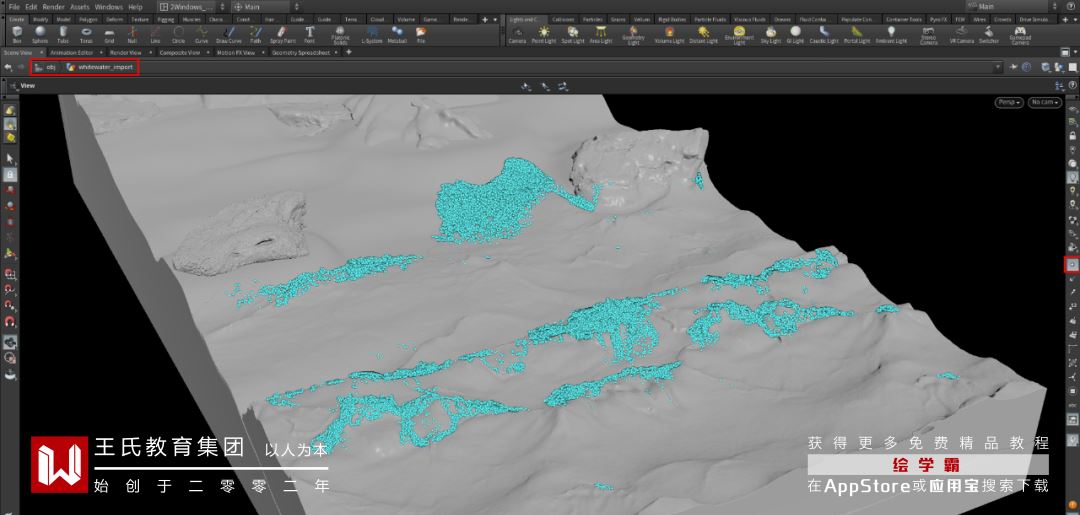Click the Torus shelf tool

tap(86, 34)
